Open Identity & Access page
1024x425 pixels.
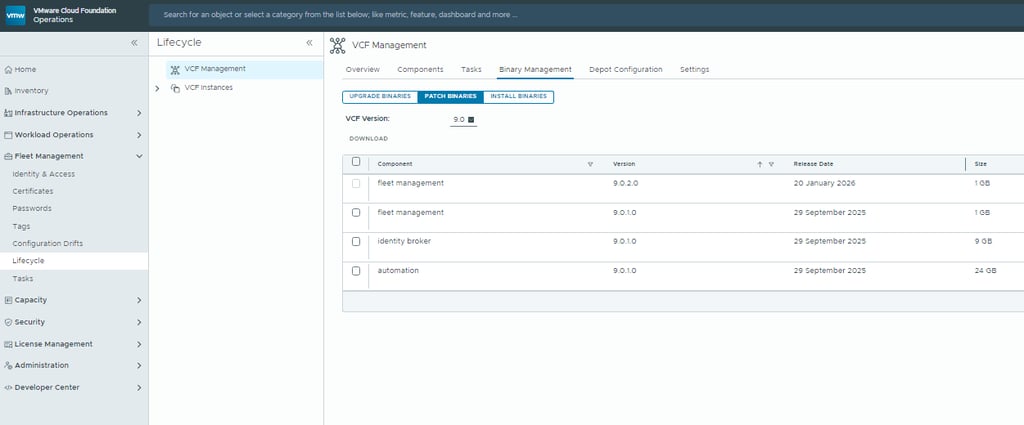(x=44, y=174)
